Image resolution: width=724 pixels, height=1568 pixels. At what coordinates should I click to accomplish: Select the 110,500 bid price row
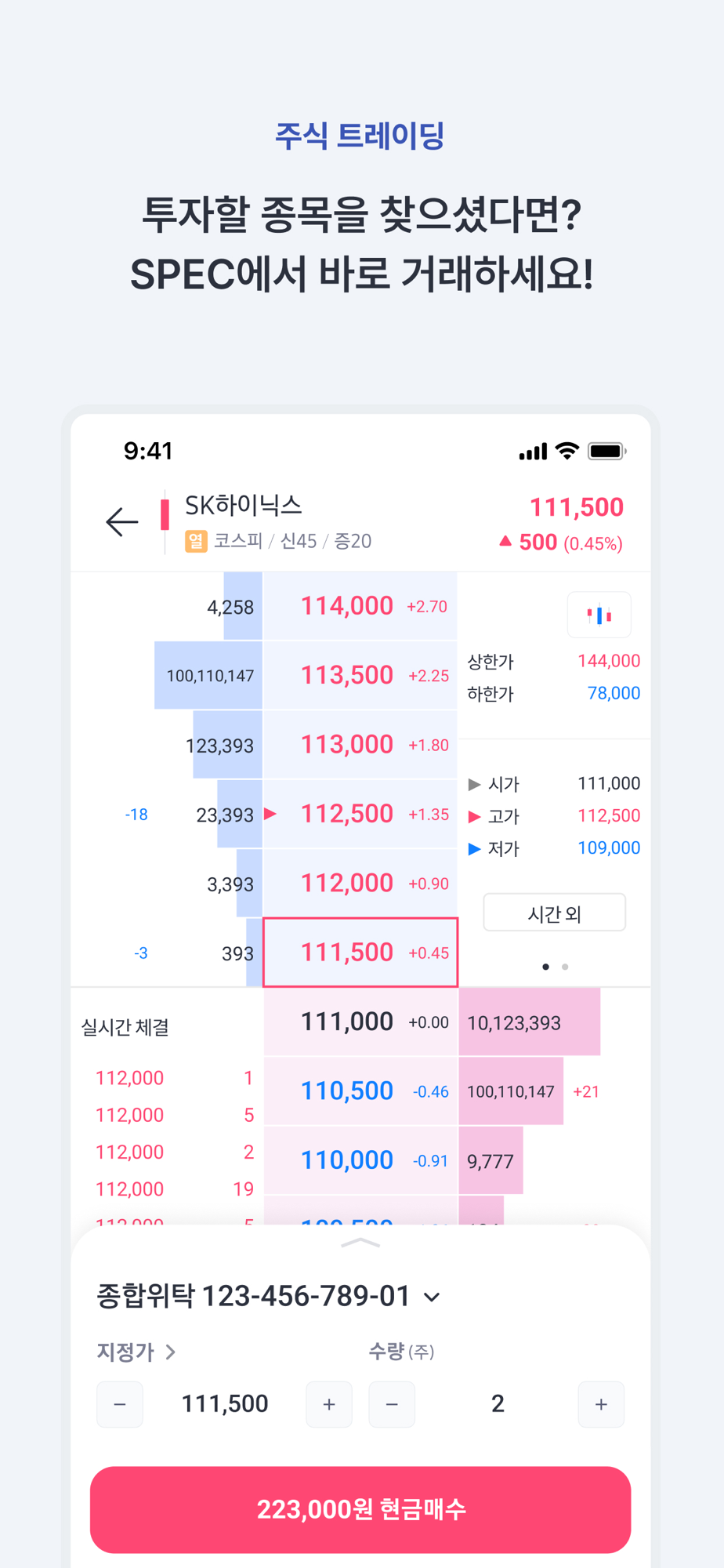point(360,1091)
